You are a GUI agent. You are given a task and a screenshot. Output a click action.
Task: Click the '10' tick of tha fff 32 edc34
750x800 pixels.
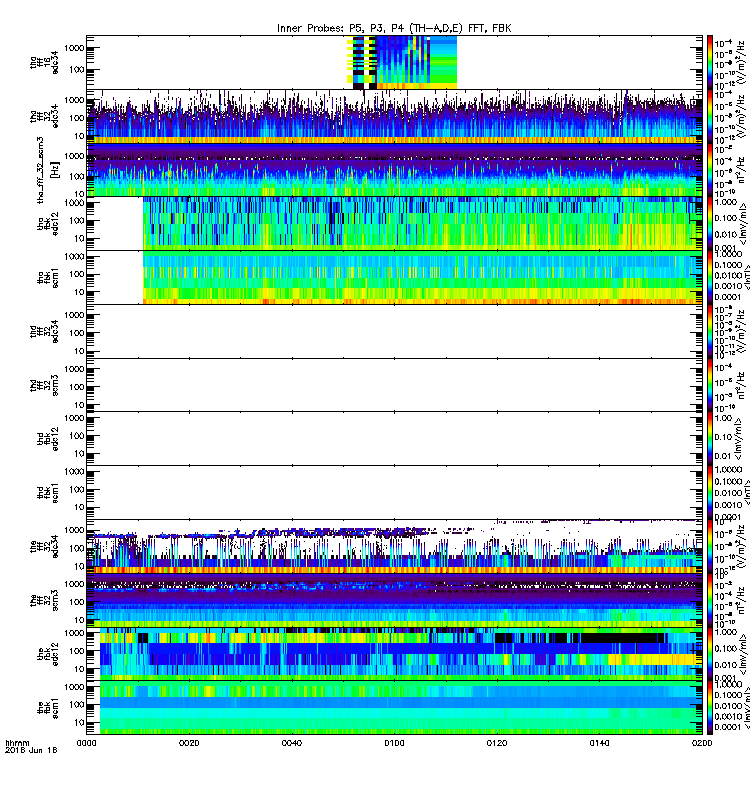click(79, 136)
